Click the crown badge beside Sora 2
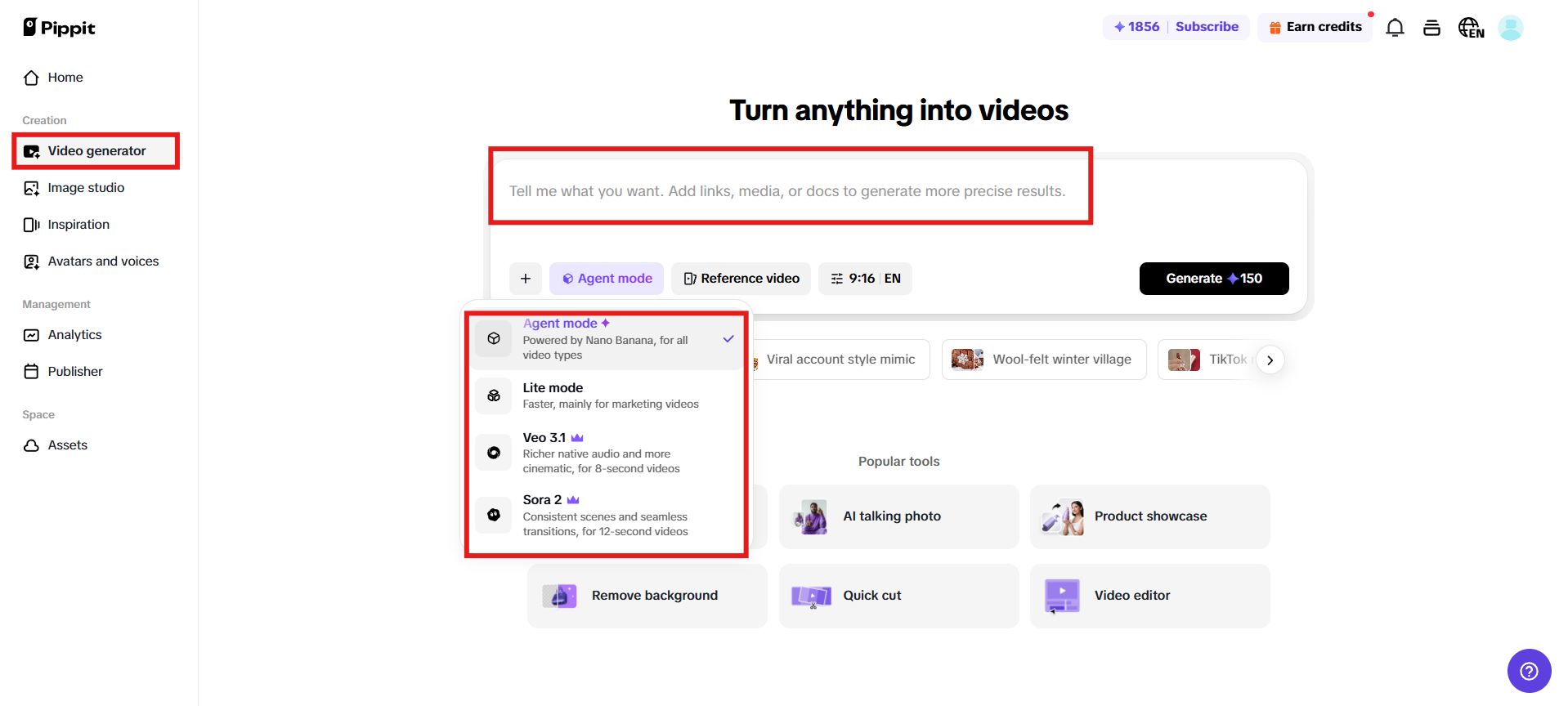The width and height of the screenshot is (1568, 706). 573,500
